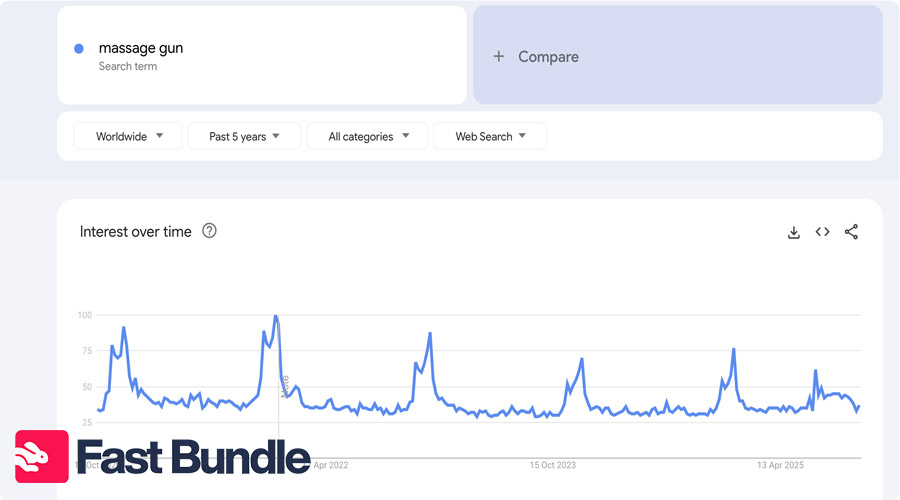Click the Fast Bundle rabbit logo
This screenshot has height=500, width=900.
42,457
